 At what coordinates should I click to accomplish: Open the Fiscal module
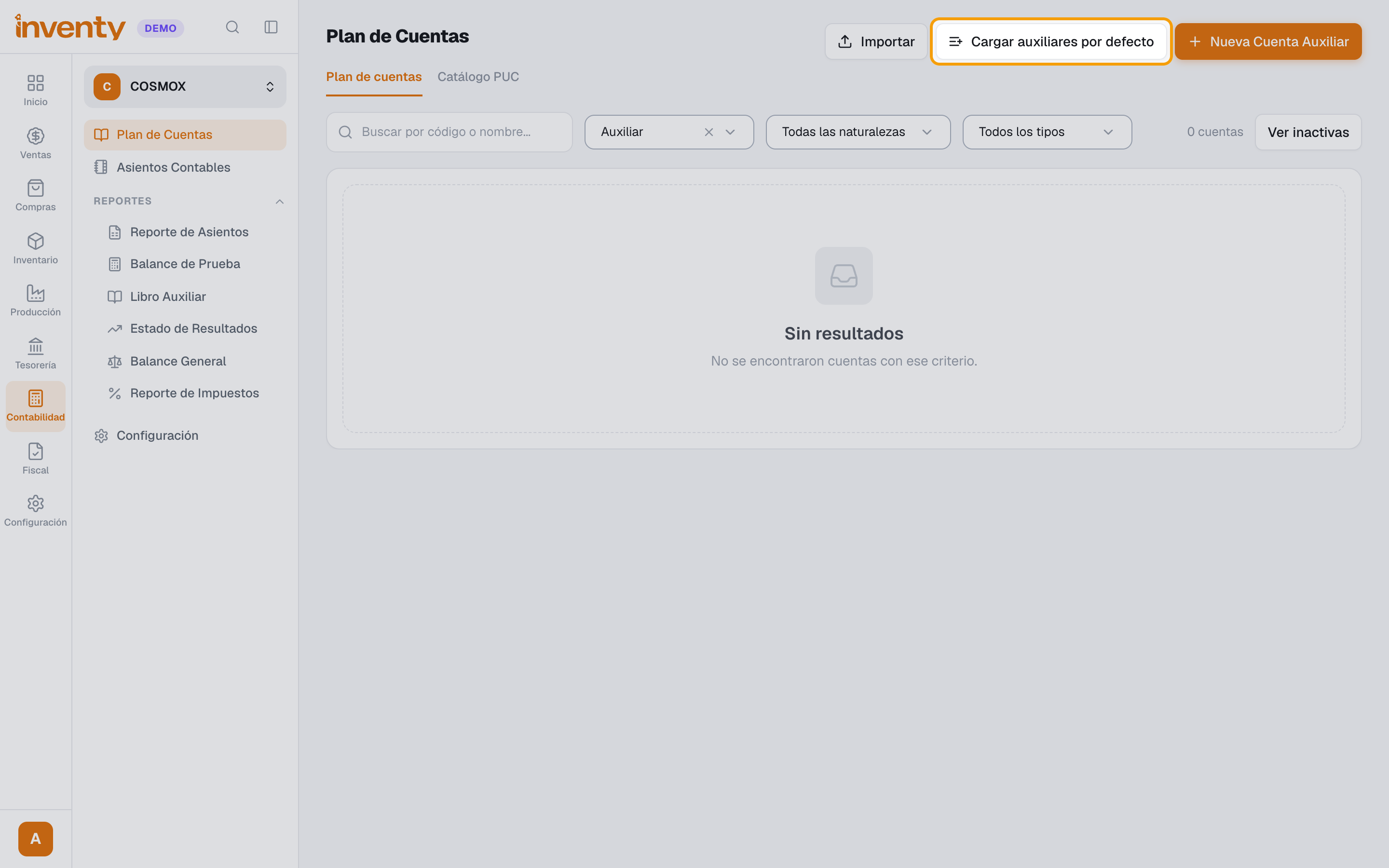click(x=36, y=459)
